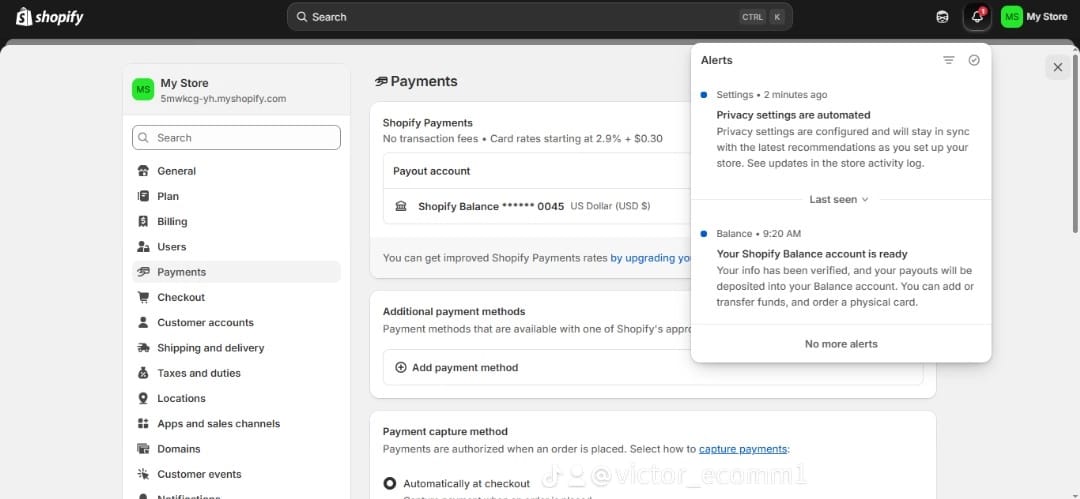The image size is (1080, 499).
Task: Toggle the notifications bell icon
Action: click(977, 17)
